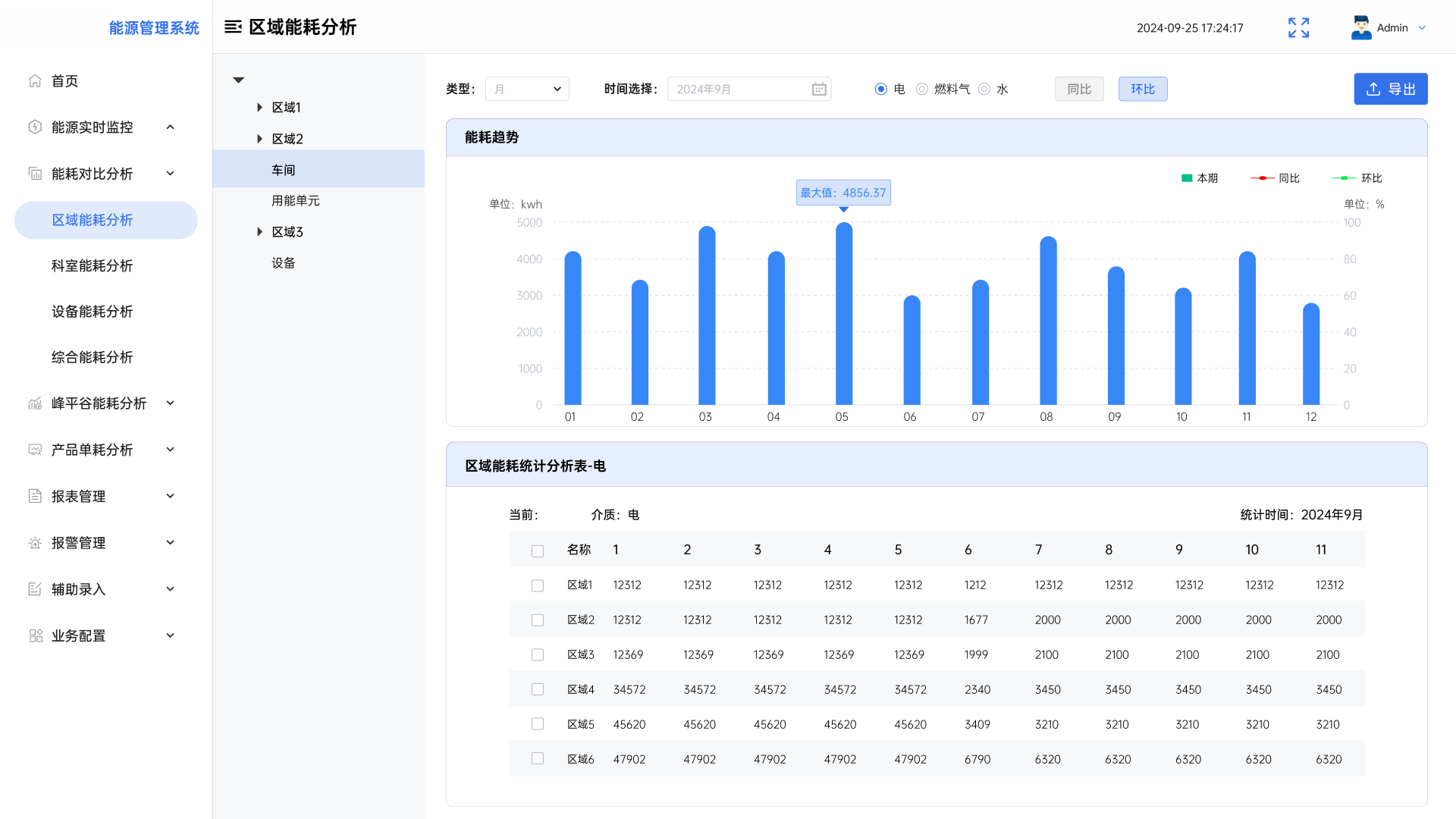Viewport: 1456px width, 819px height.
Task: Expand the 峰平谷能耗分析 menu
Action: click(x=99, y=403)
